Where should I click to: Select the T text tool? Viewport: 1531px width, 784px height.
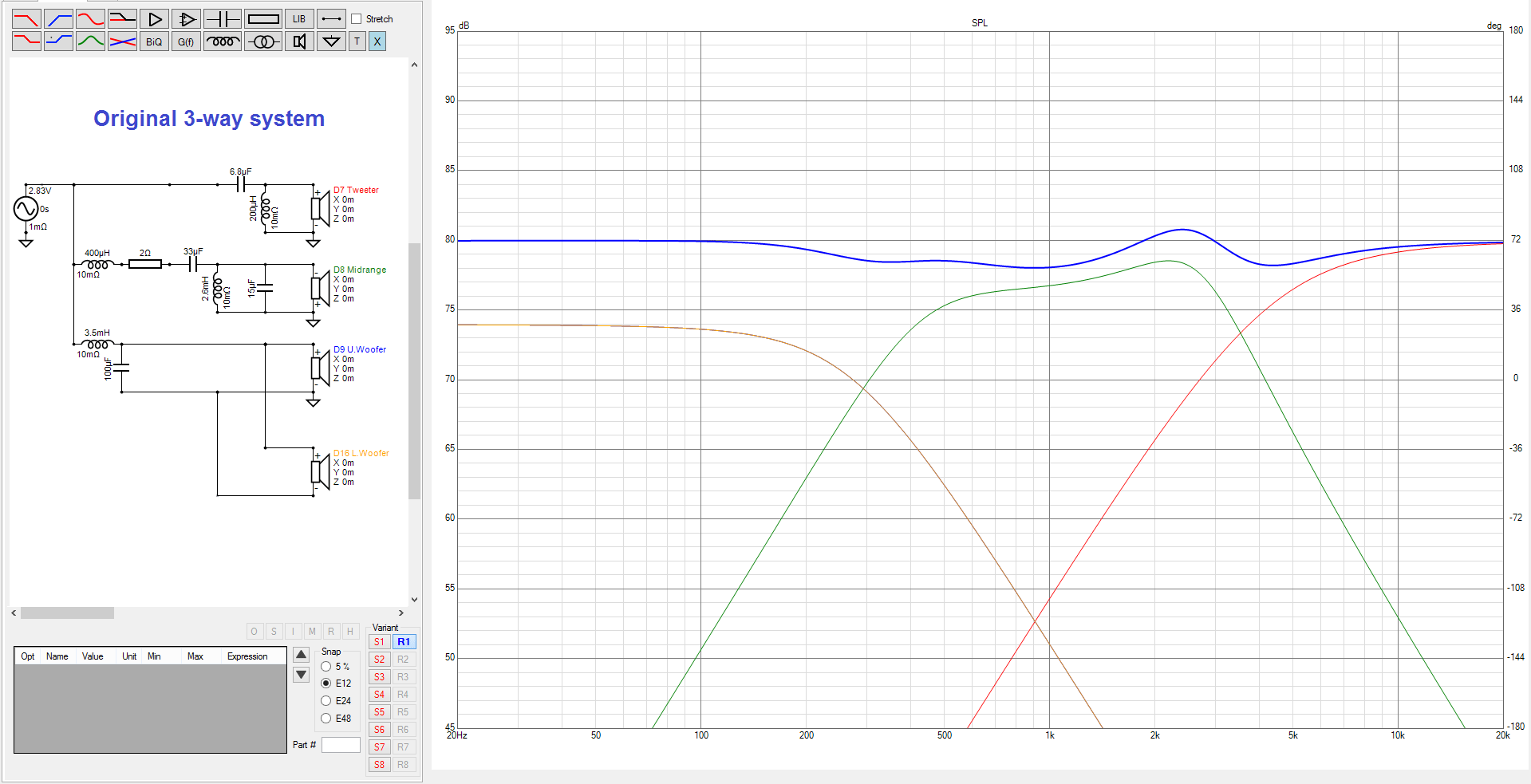pos(357,41)
